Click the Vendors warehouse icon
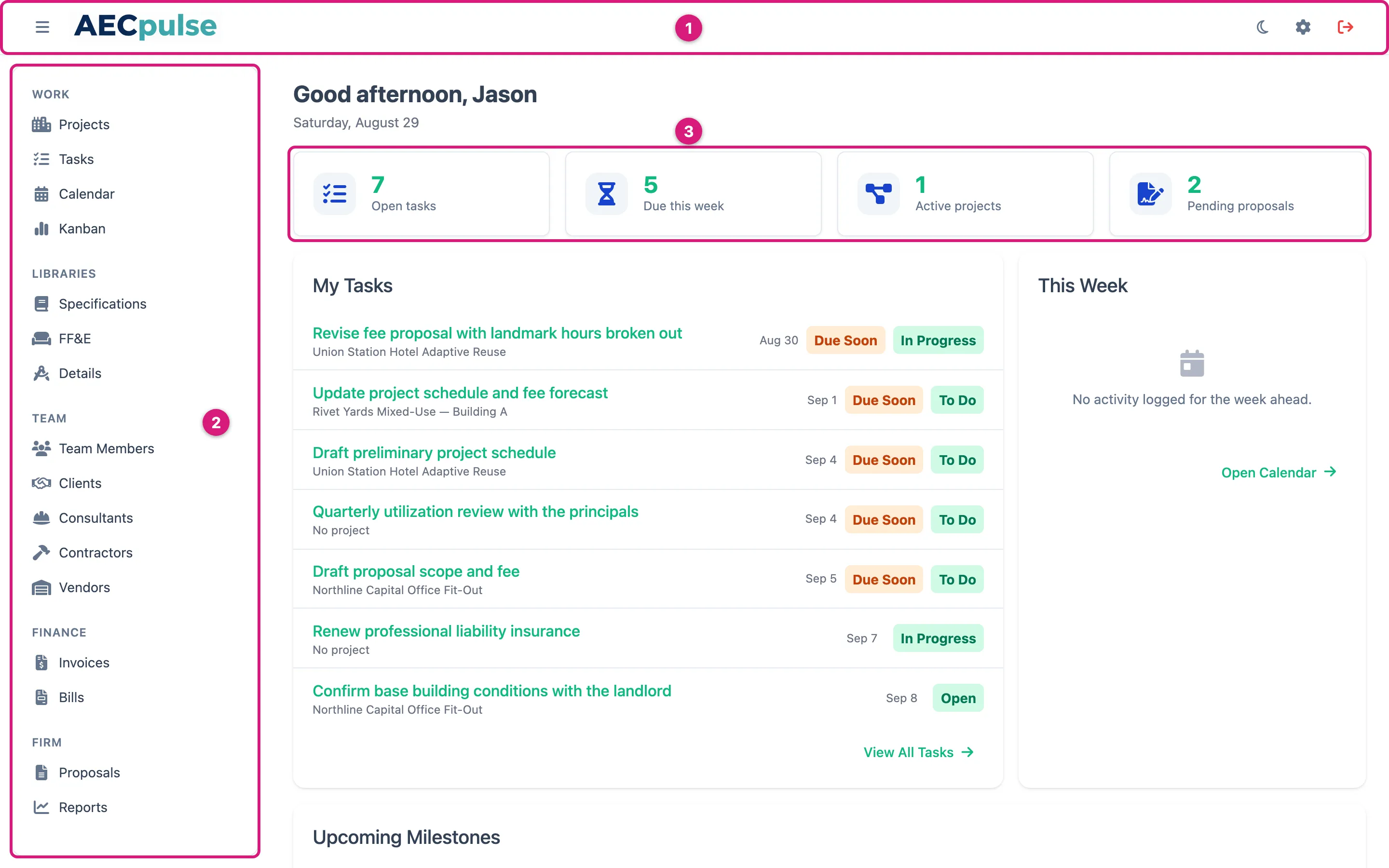The image size is (1389, 868). 41,587
